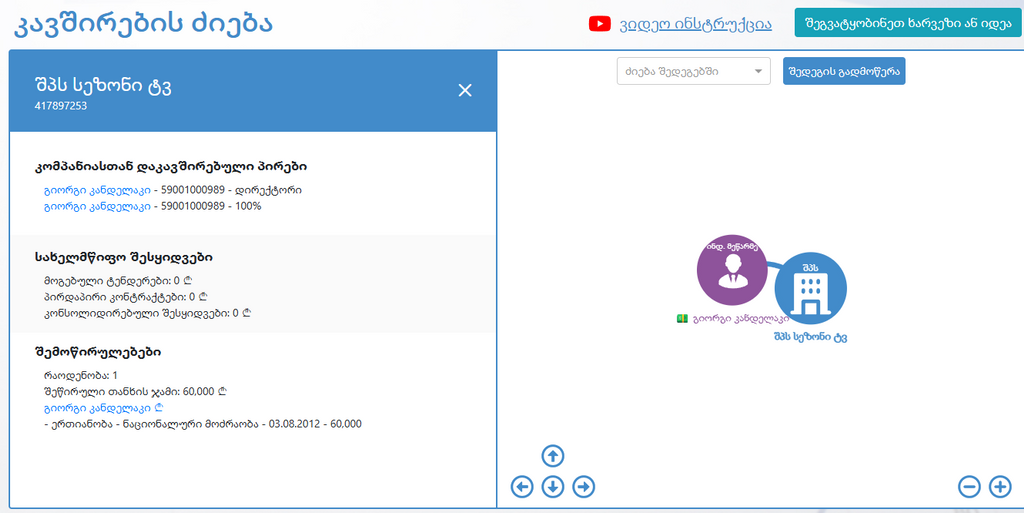Click the green money icon beside გიორგი კანდელაკი

(682, 319)
